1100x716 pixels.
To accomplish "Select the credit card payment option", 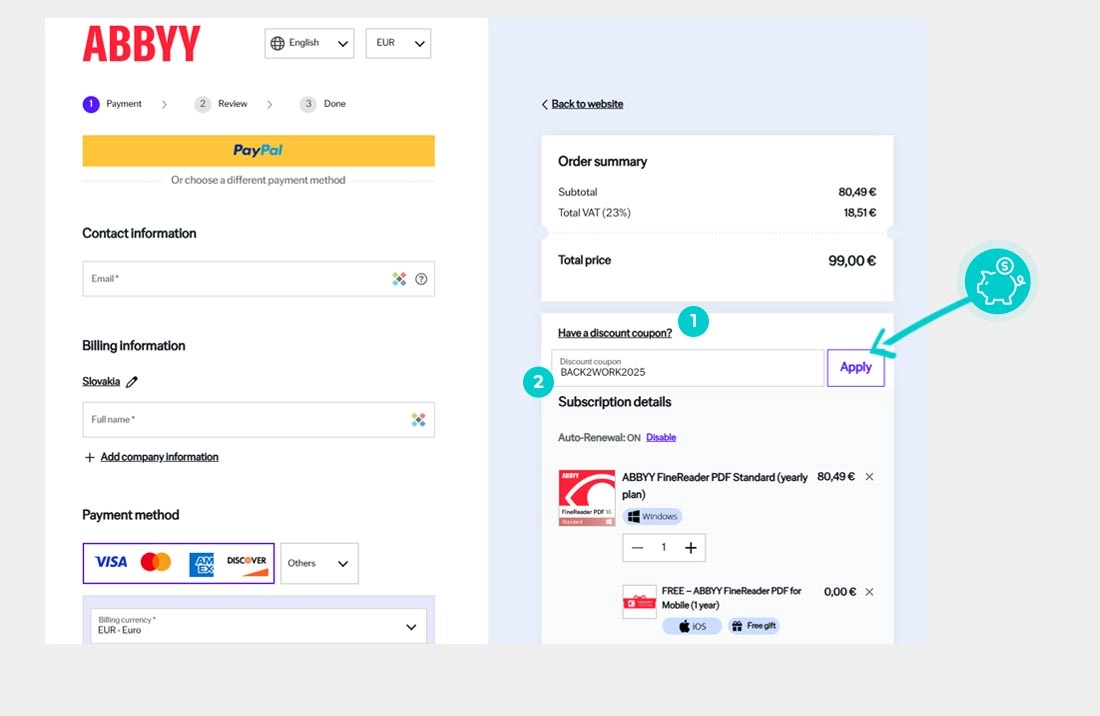I will point(178,563).
